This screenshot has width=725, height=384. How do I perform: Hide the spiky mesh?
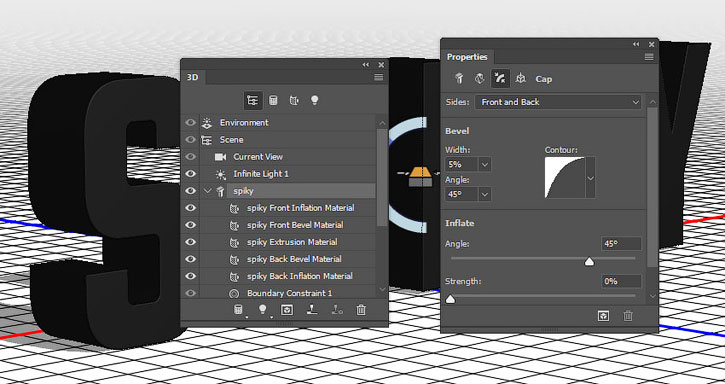pyautogui.click(x=190, y=191)
